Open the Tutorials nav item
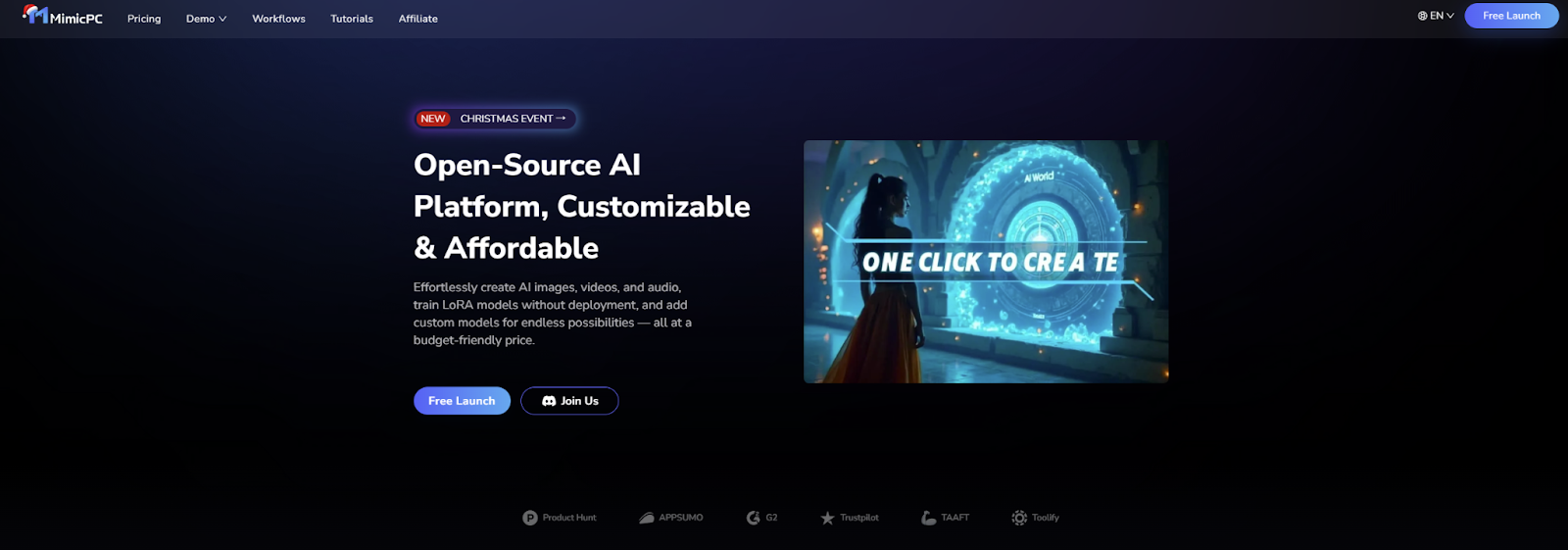Image resolution: width=1568 pixels, height=550 pixels. point(352,19)
